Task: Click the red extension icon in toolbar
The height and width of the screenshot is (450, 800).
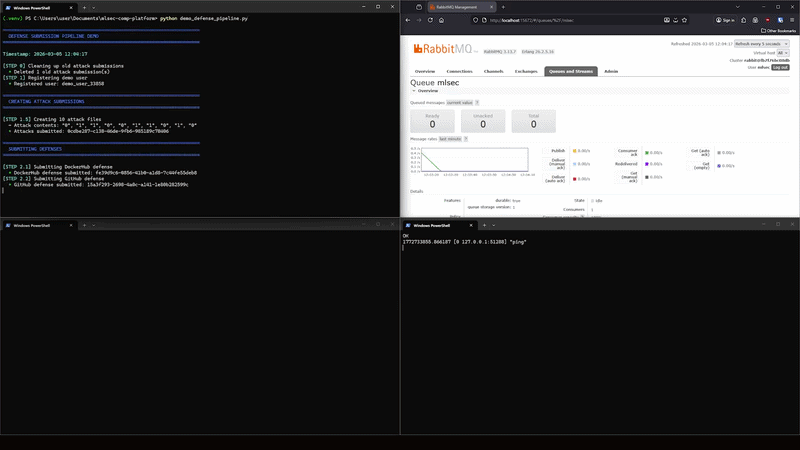Action: 768,20
